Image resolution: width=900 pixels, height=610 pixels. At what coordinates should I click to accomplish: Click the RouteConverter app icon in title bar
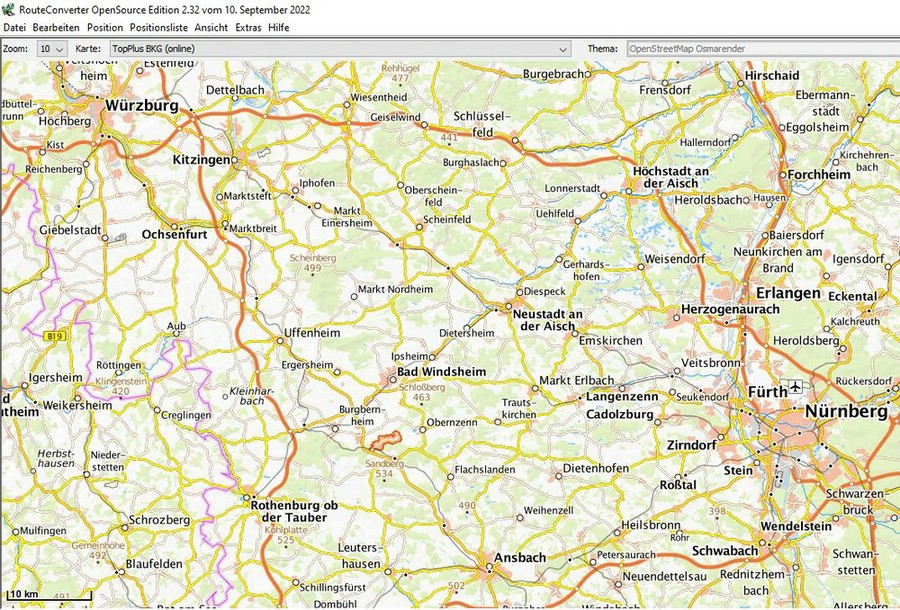click(x=9, y=9)
